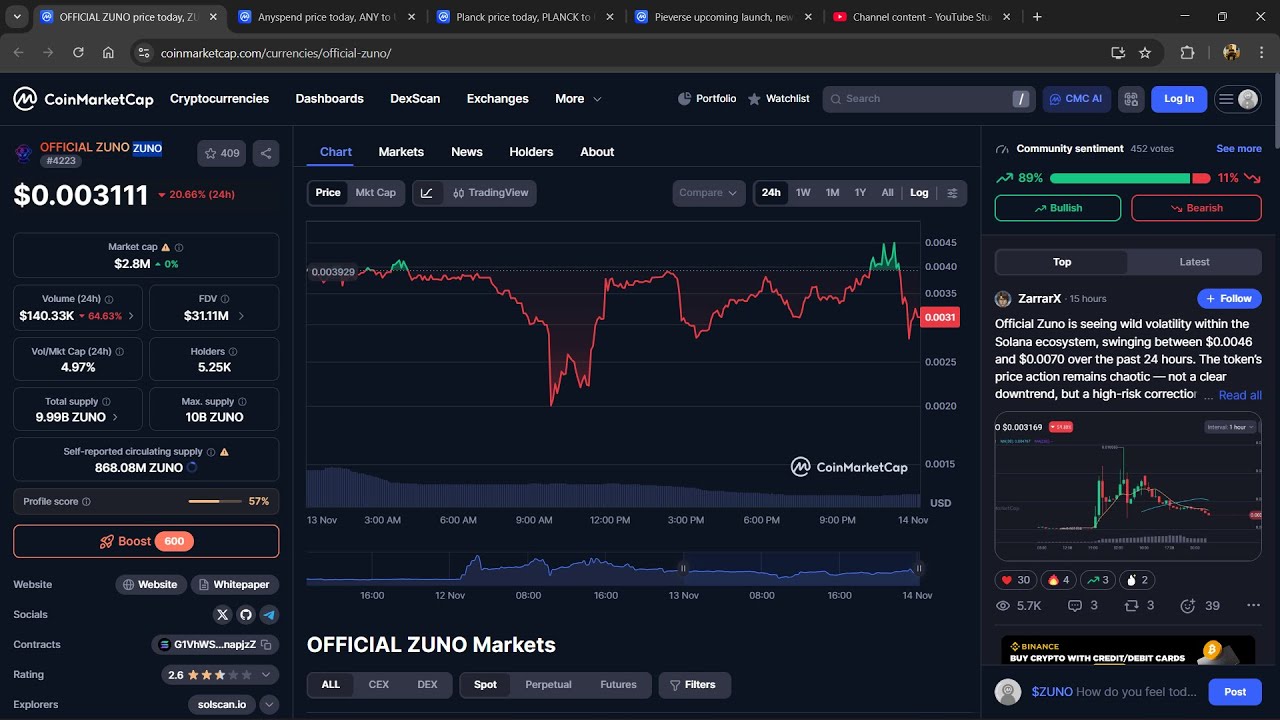This screenshot has height=720, width=1280.
Task: Toggle the header theme/profile switch
Action: [1237, 99]
